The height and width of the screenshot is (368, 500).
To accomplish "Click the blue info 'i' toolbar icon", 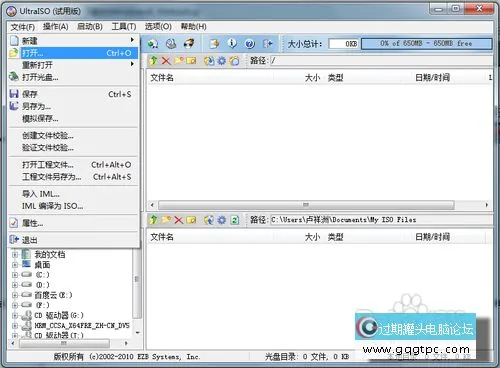I will 232,43.
